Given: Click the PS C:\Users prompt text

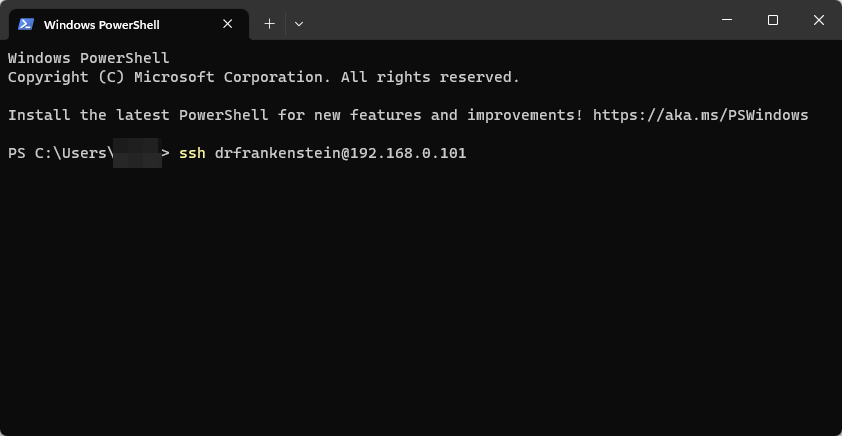Looking at the screenshot, I should tap(60, 154).
